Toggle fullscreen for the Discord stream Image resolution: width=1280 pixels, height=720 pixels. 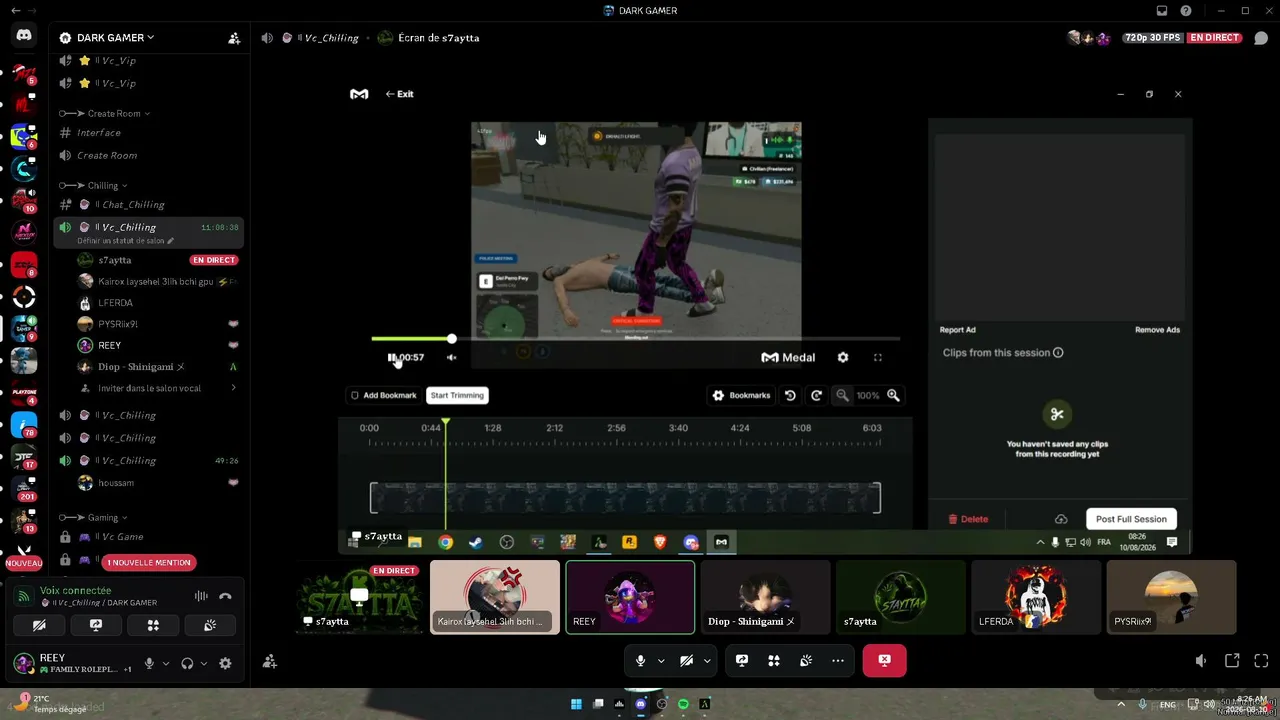[x=1261, y=661]
